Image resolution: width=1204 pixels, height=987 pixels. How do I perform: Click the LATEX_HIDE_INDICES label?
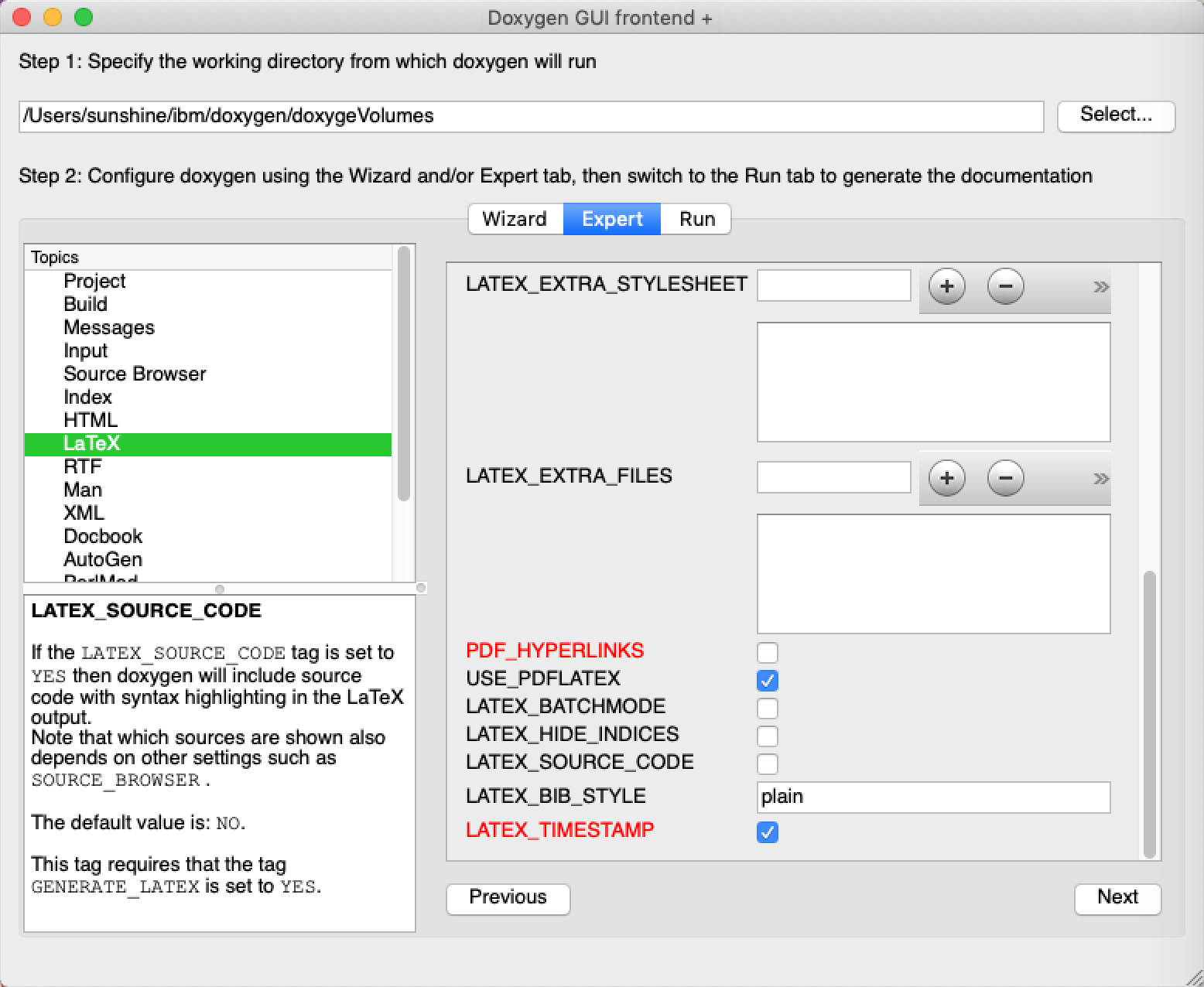point(573,734)
